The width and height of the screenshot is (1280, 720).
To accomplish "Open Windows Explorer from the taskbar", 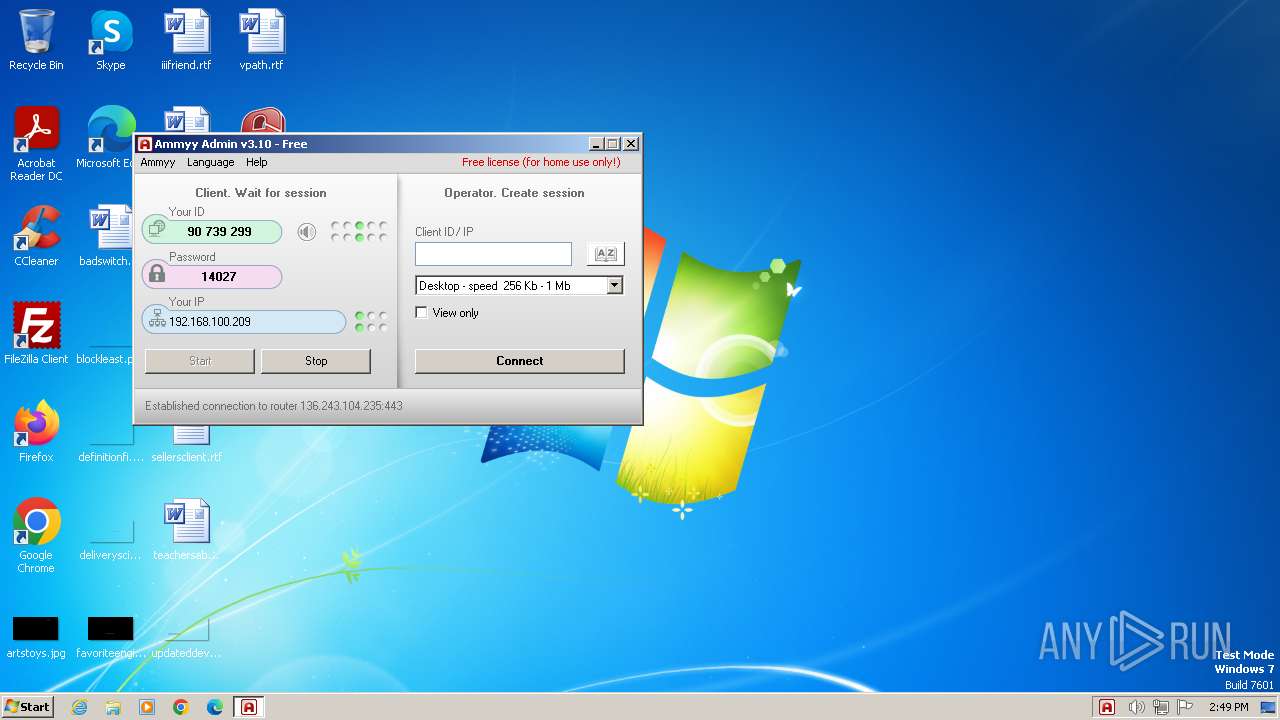I will point(113,707).
